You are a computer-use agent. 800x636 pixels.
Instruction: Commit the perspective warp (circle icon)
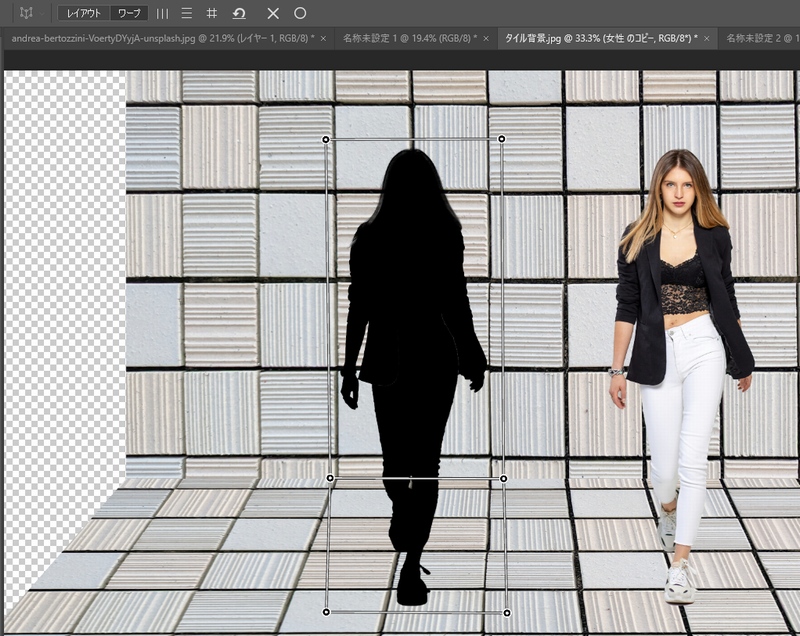click(300, 14)
